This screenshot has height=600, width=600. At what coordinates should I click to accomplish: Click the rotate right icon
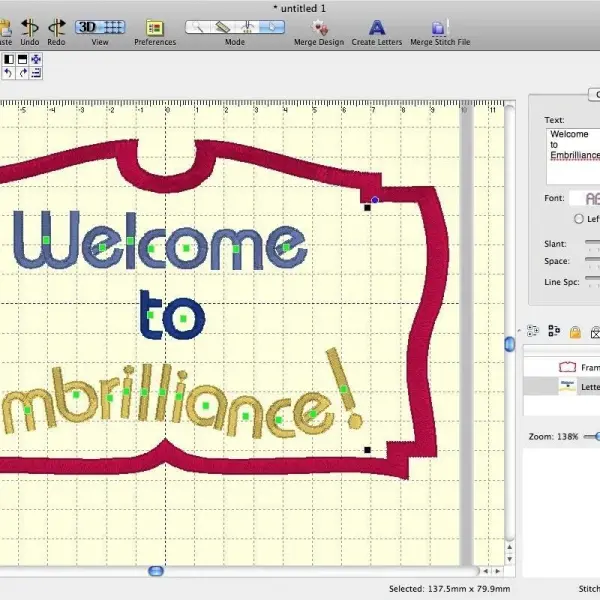tap(22, 73)
